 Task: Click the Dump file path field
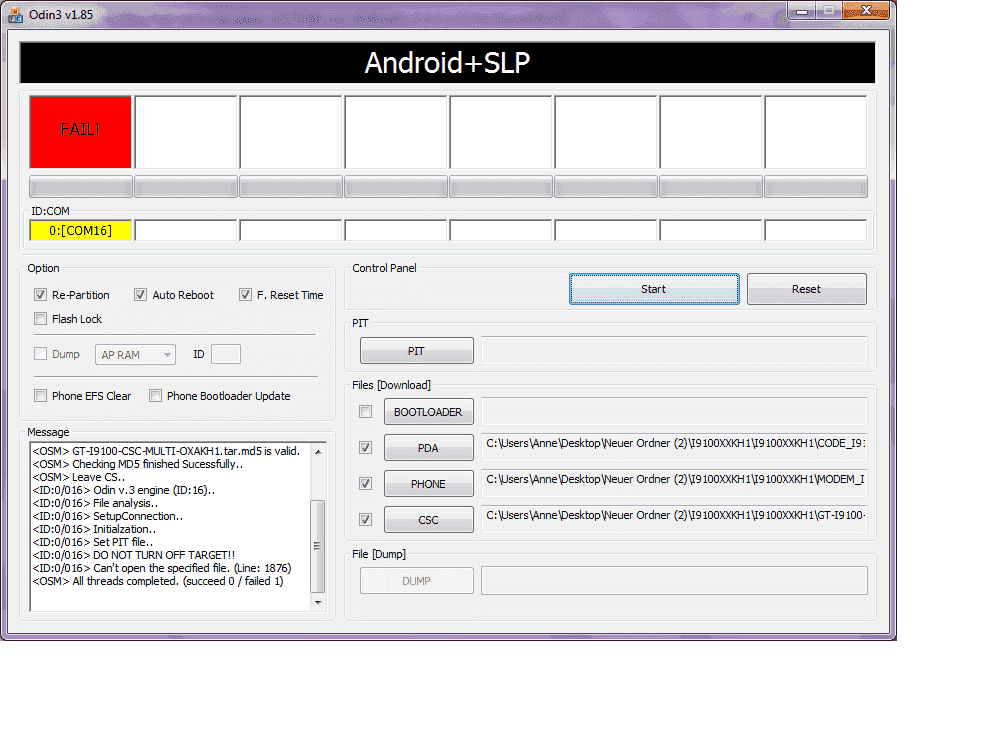pos(675,581)
